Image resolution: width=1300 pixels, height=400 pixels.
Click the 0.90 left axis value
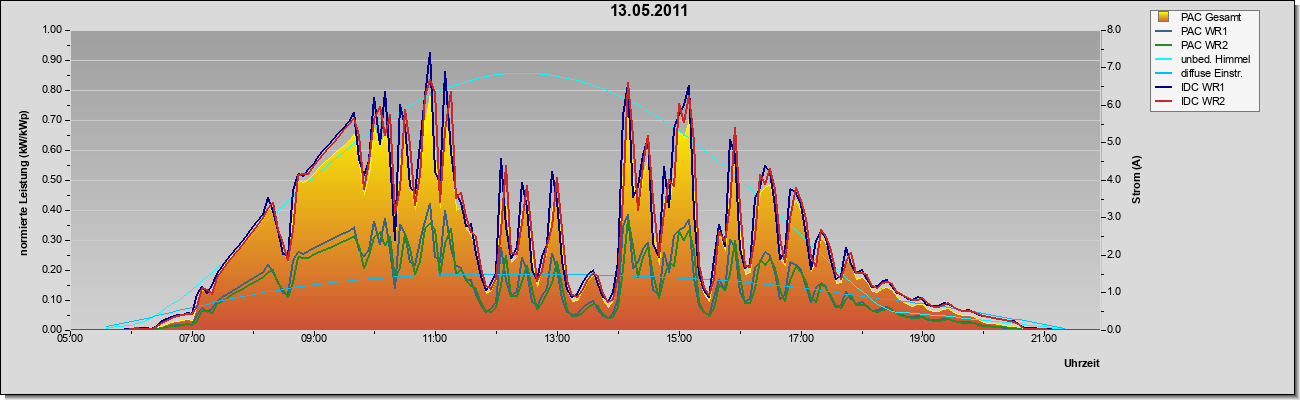[x=52, y=60]
